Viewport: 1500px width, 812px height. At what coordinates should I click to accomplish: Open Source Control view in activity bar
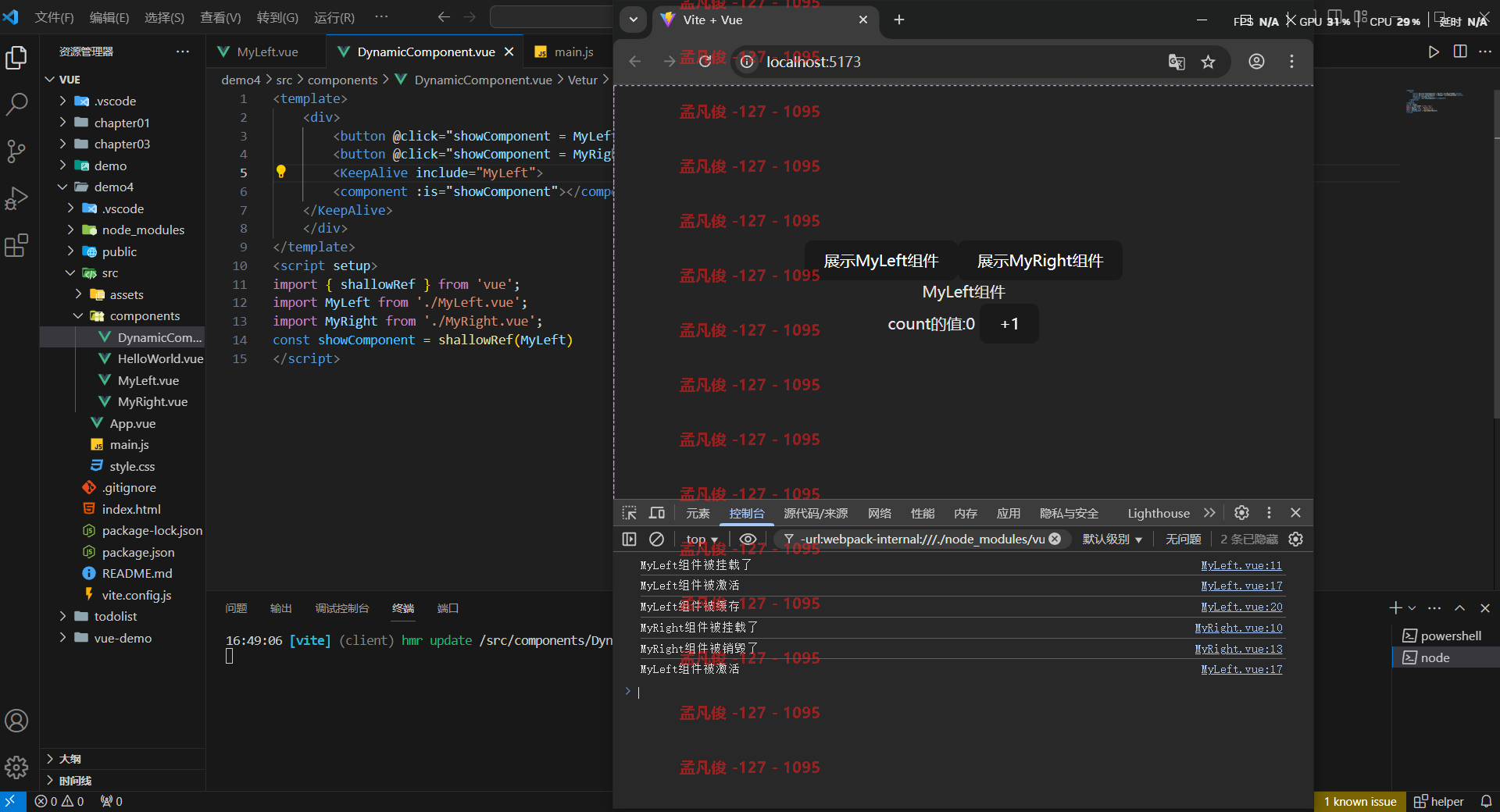pos(16,151)
